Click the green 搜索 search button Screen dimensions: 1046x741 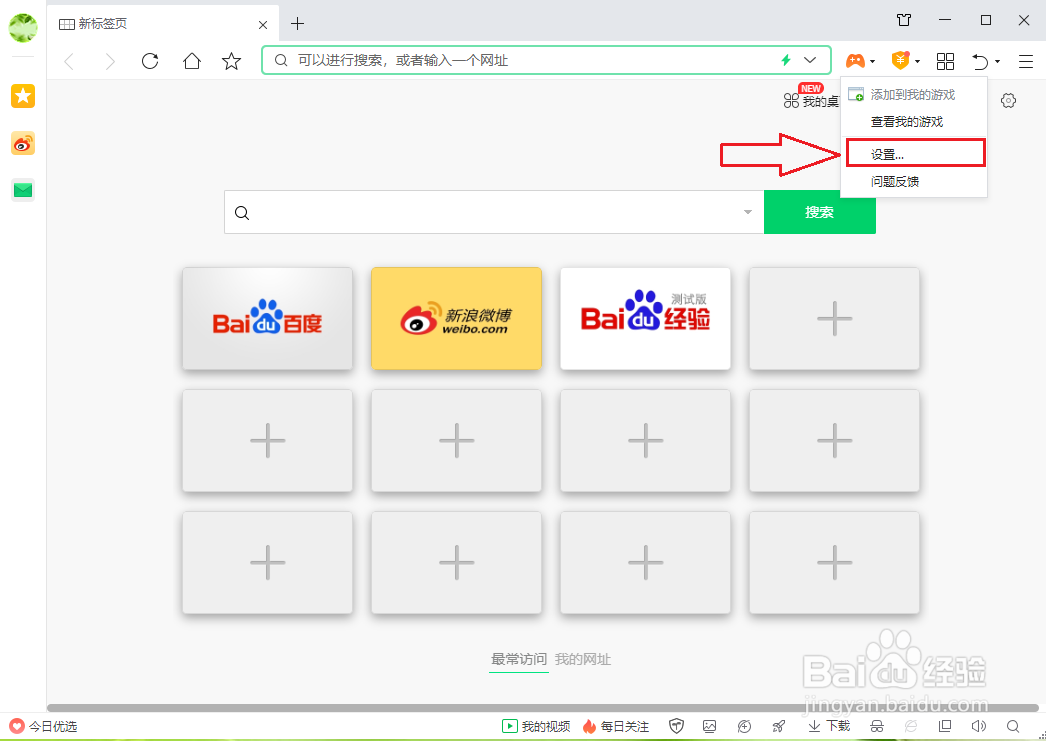pos(819,212)
